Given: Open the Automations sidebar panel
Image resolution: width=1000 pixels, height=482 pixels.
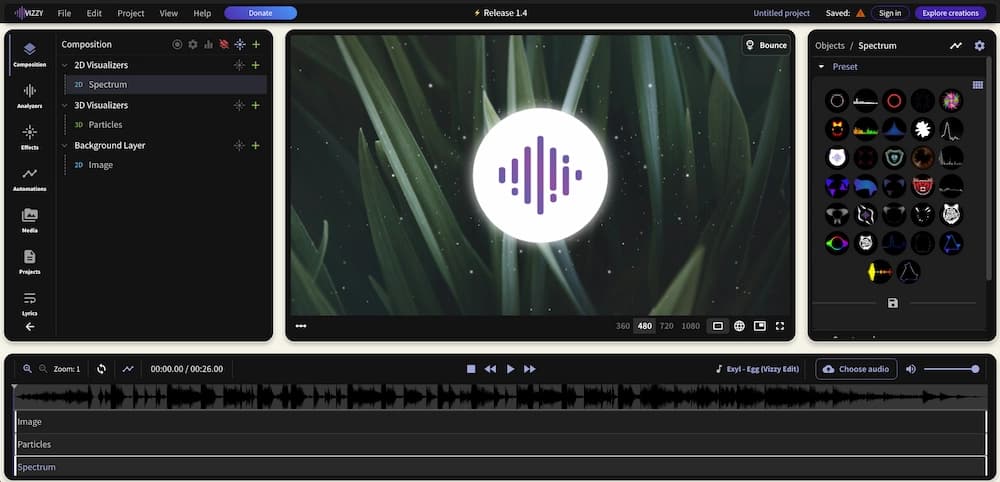Looking at the screenshot, I should click(29, 179).
